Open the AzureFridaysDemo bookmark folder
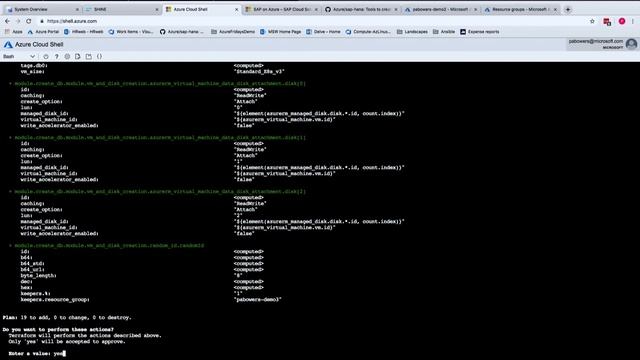The image size is (640, 360). pos(233,32)
